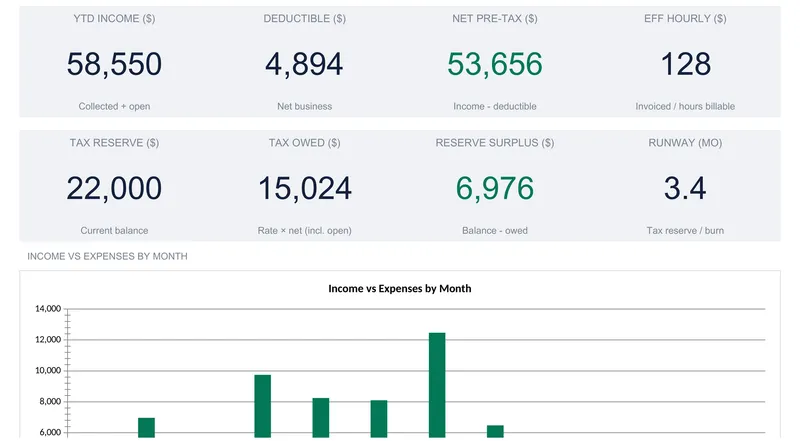The width and height of the screenshot is (800, 441).
Task: Click the 'Invoiced / hours billable' caption
Action: click(x=685, y=107)
